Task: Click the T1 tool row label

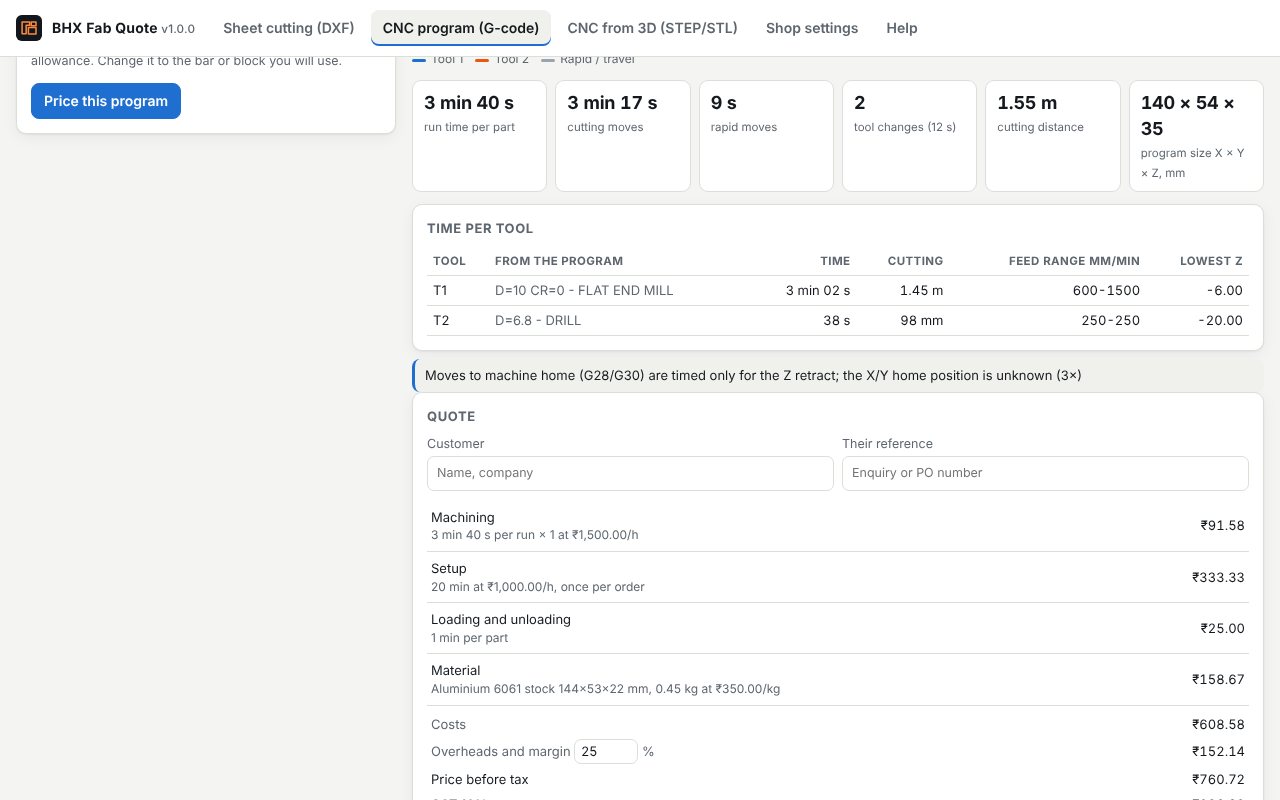Action: [x=441, y=291]
